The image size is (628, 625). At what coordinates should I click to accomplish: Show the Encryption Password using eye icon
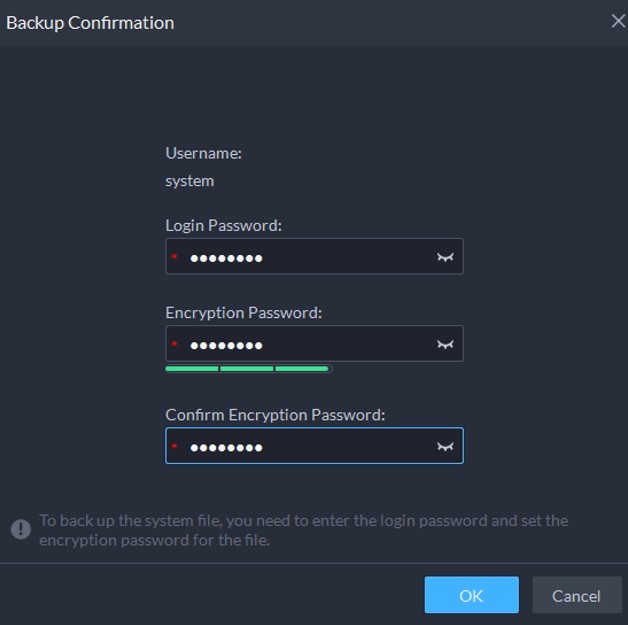coord(445,345)
